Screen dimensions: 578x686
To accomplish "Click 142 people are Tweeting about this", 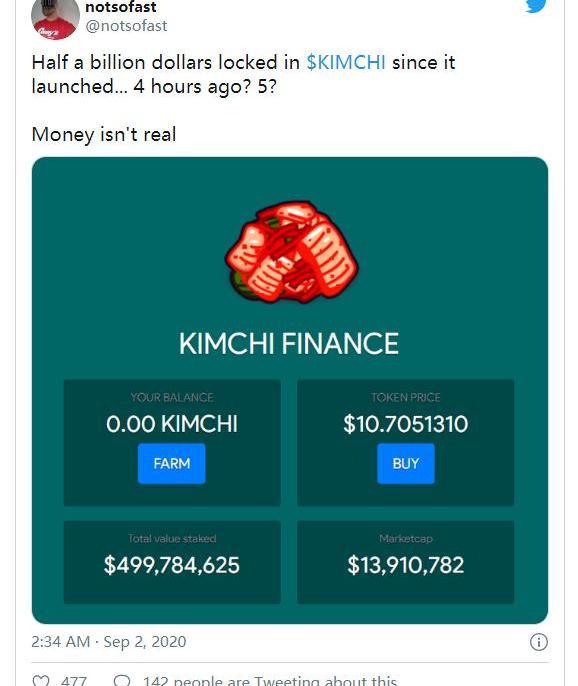I will tap(270, 681).
